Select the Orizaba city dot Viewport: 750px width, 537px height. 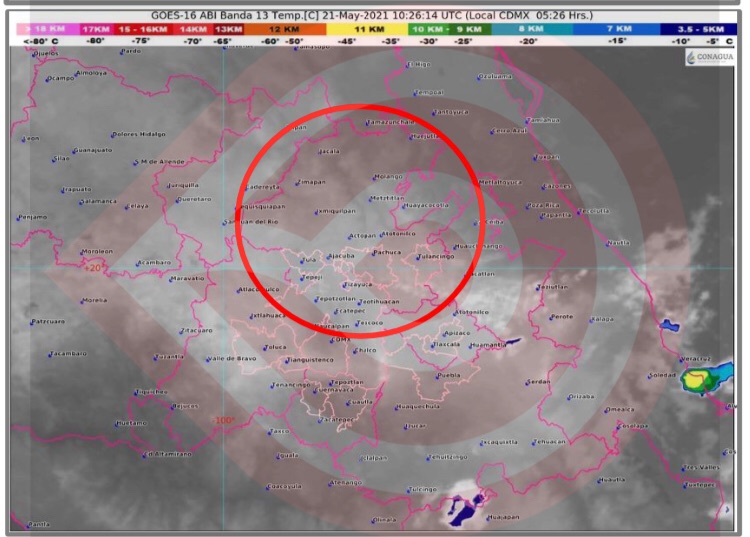coord(568,397)
